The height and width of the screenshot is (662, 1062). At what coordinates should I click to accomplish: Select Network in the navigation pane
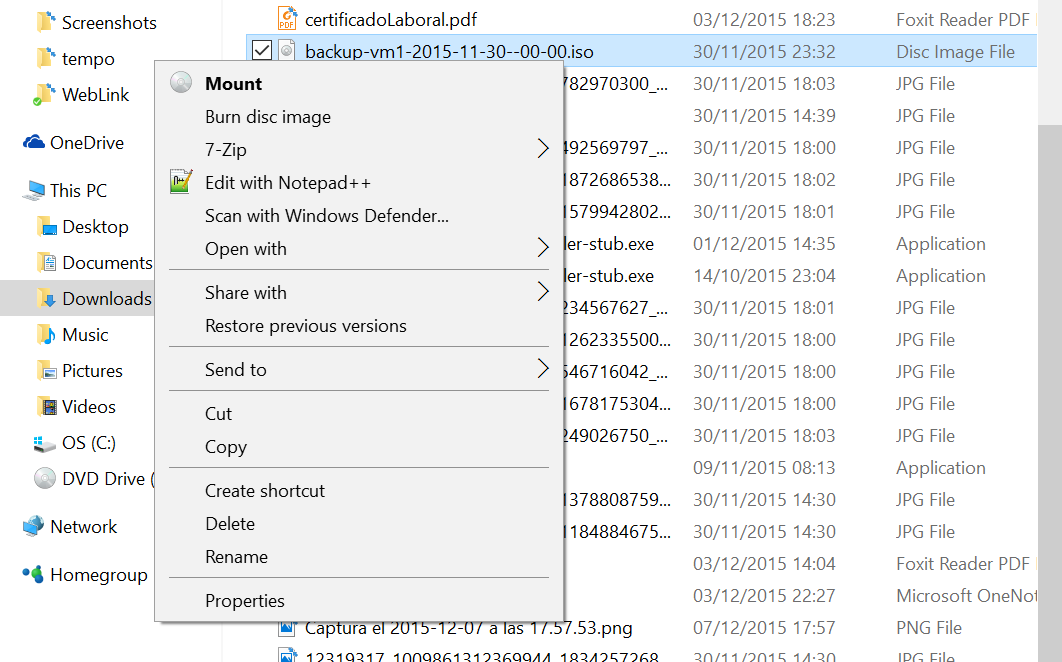(83, 527)
